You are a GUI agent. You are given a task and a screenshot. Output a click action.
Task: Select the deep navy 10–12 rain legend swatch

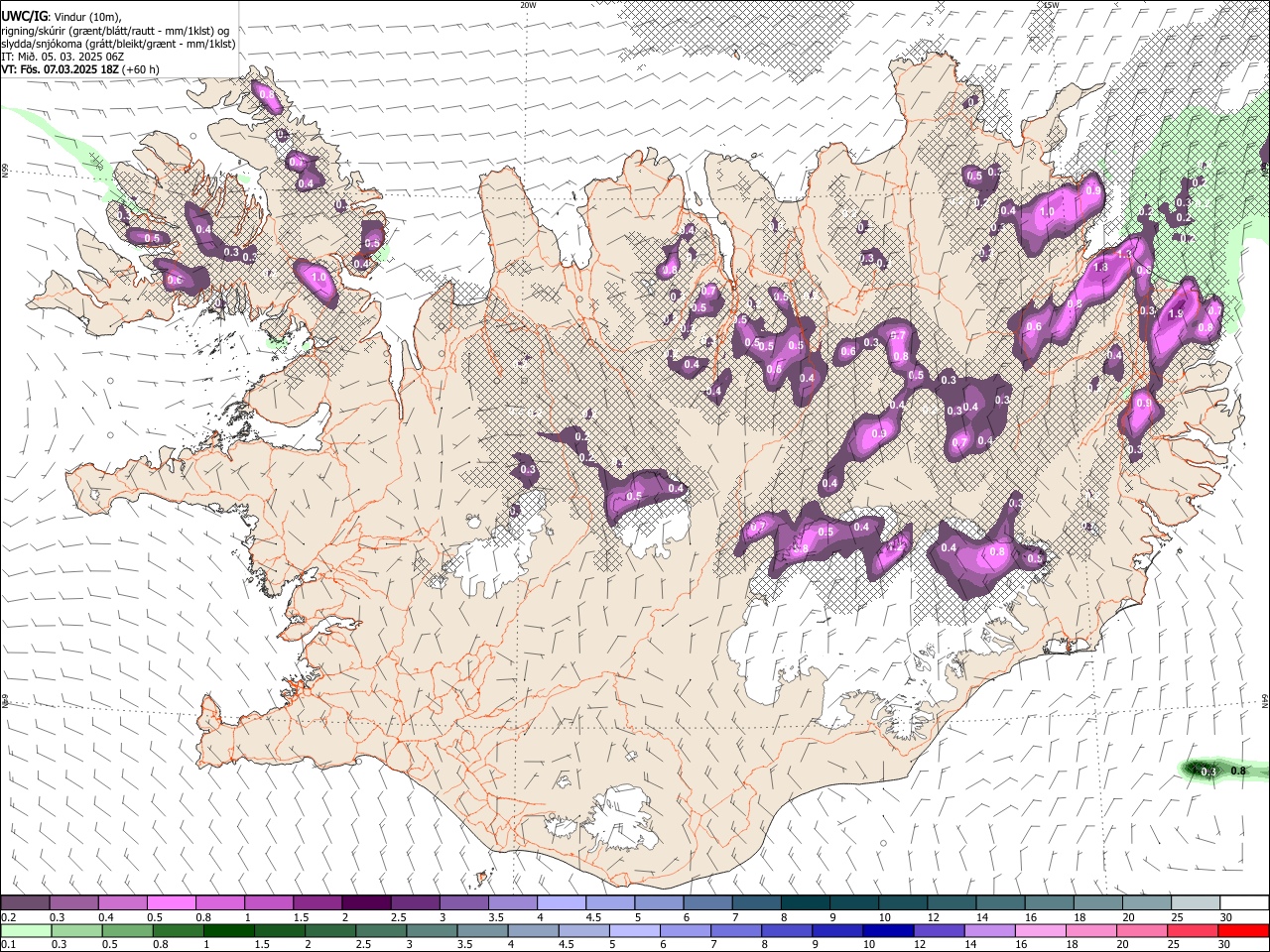click(x=888, y=931)
